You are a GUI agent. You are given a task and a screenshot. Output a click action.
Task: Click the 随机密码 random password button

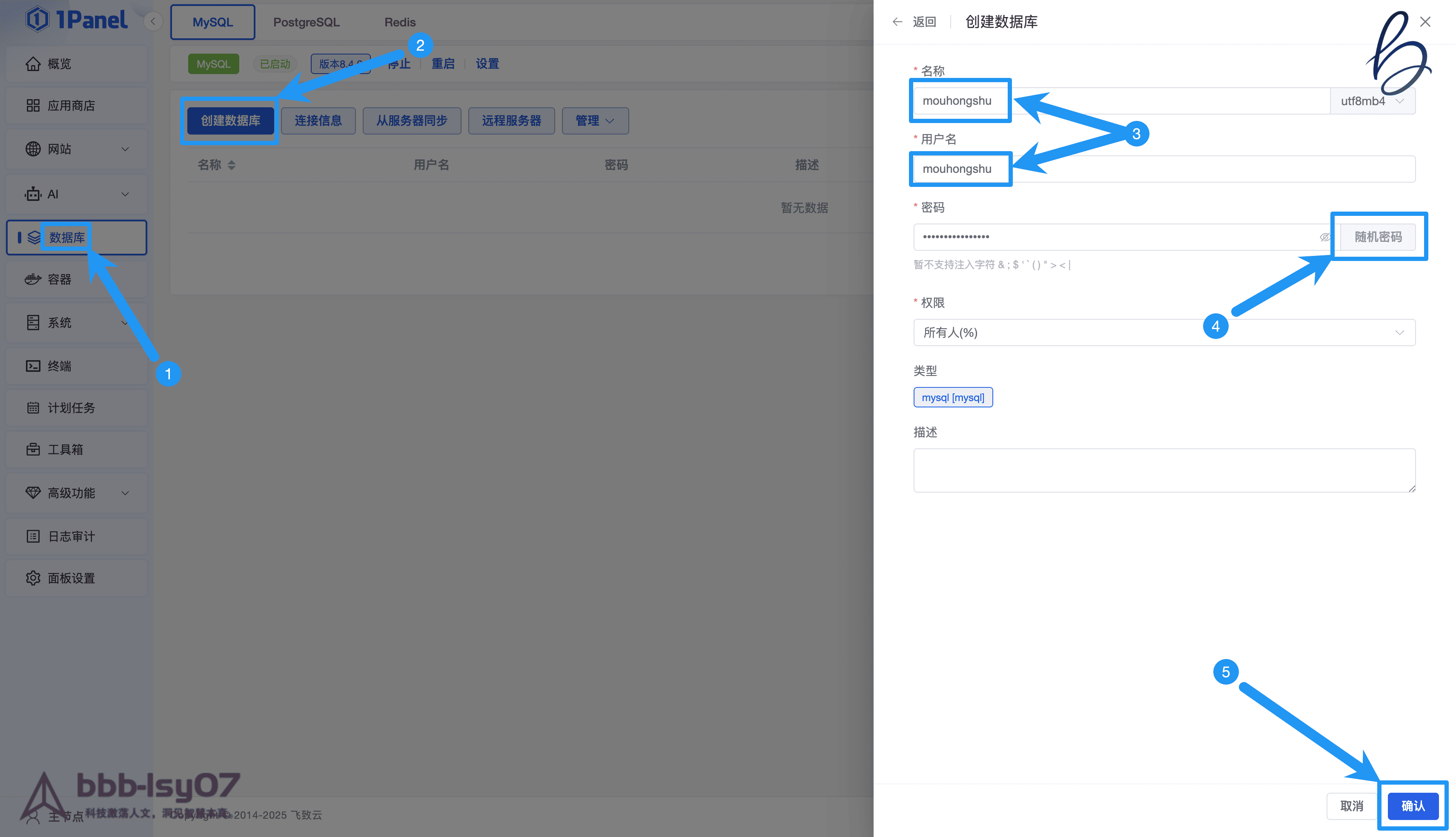pos(1378,237)
